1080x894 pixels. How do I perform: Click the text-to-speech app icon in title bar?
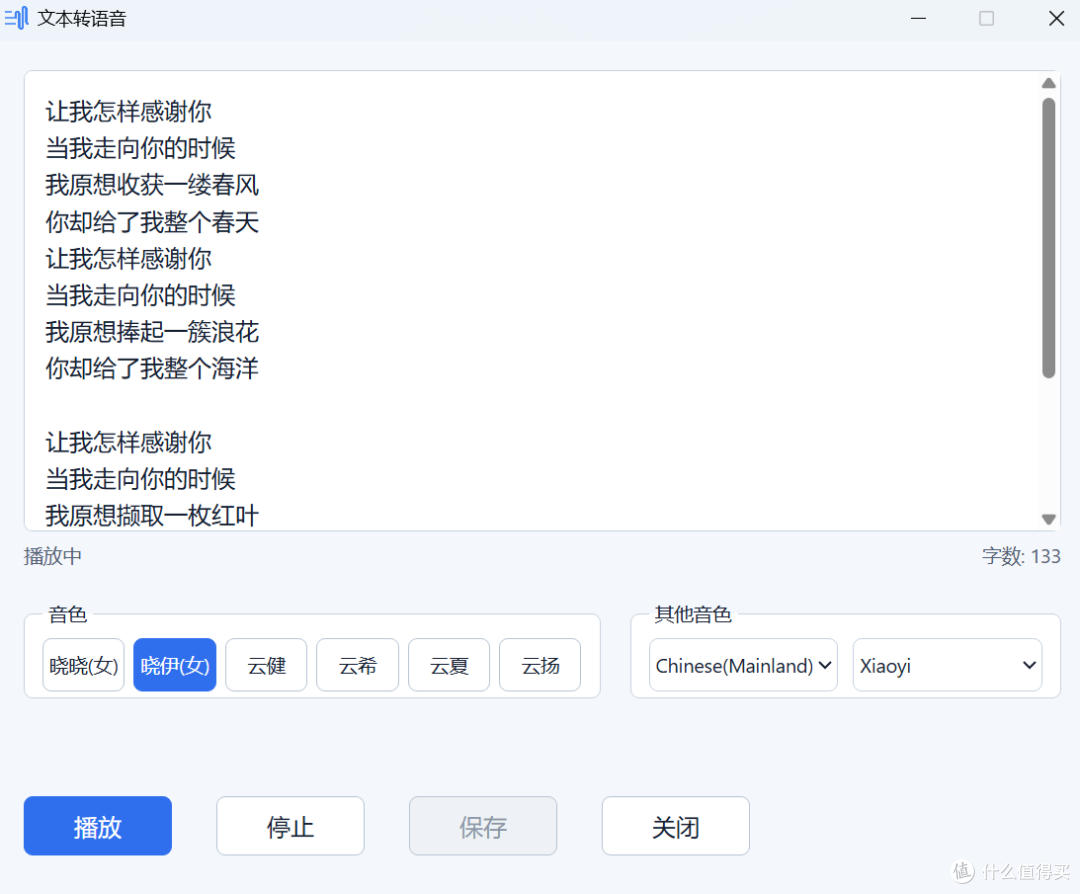(x=17, y=18)
